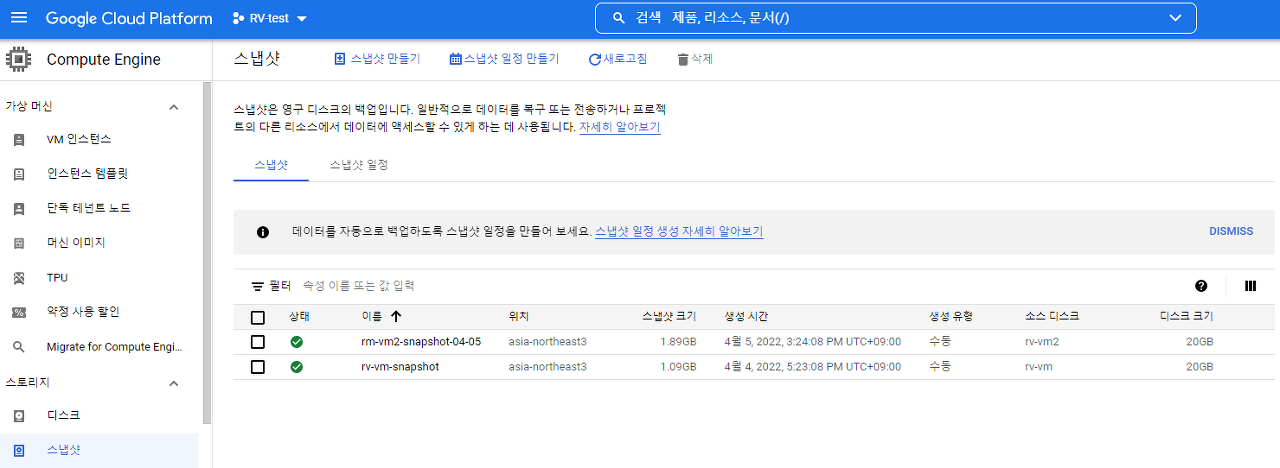1280x468 pixels.
Task: Sort by name using the arrow icon
Action: pyautogui.click(x=396, y=317)
